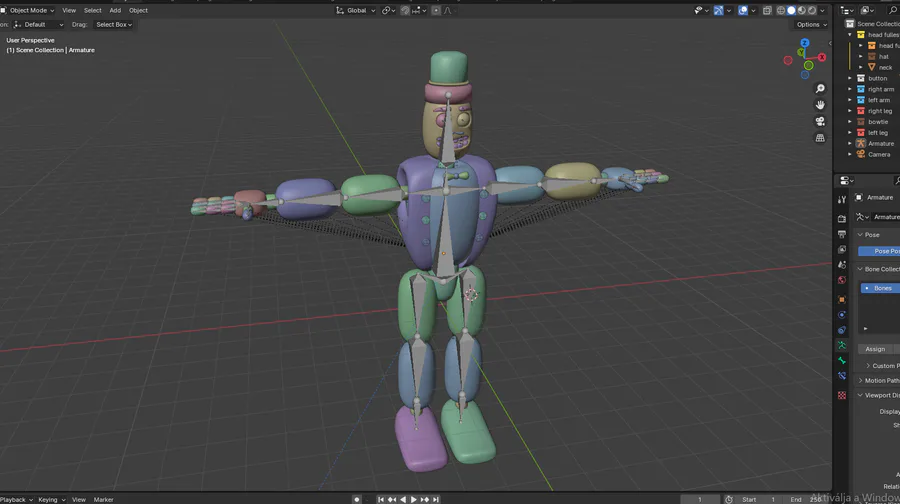Select wireframe viewport shading
The width and height of the screenshot is (900, 504).
781,10
